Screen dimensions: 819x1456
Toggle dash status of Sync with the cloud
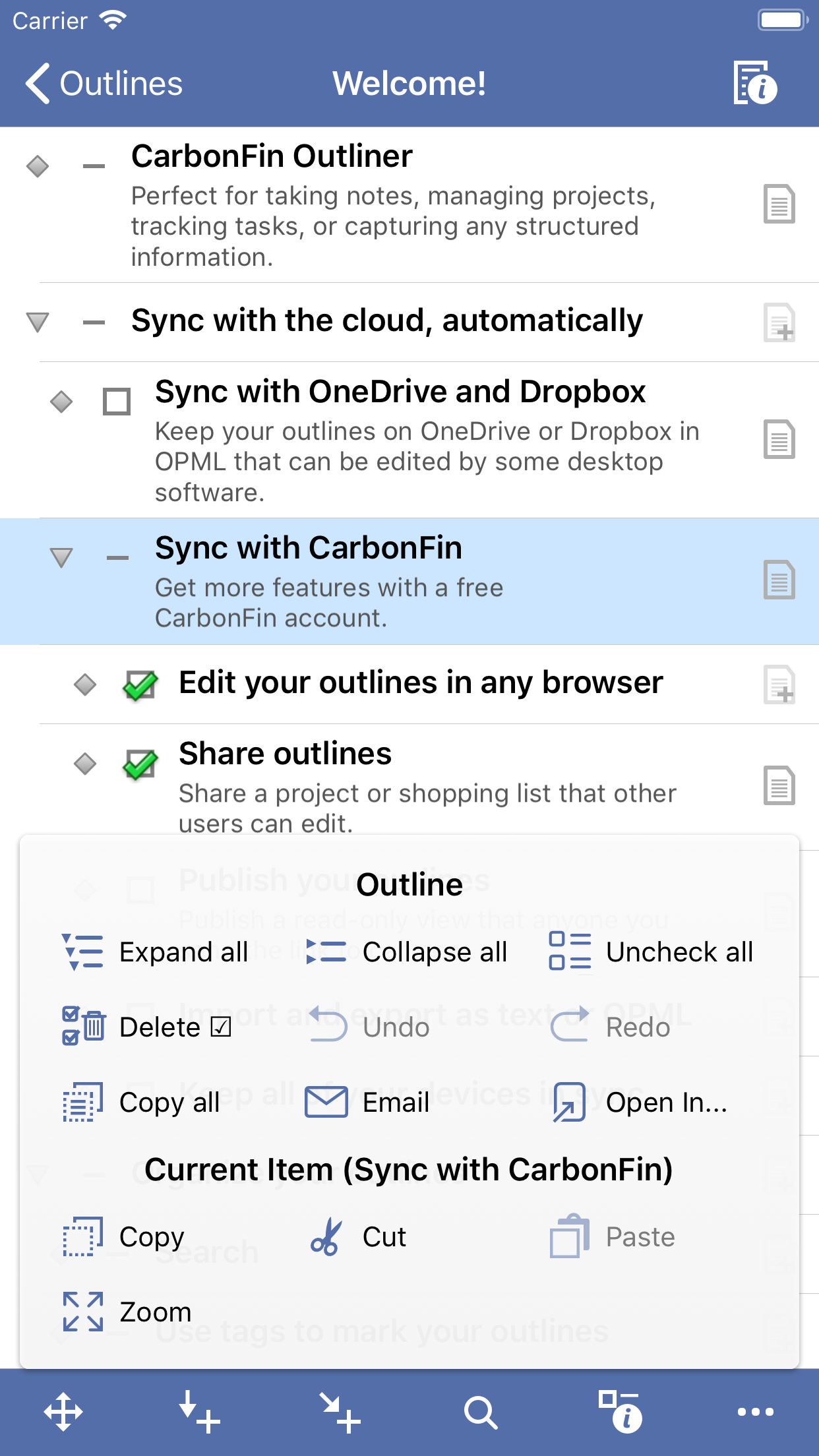[x=94, y=322]
